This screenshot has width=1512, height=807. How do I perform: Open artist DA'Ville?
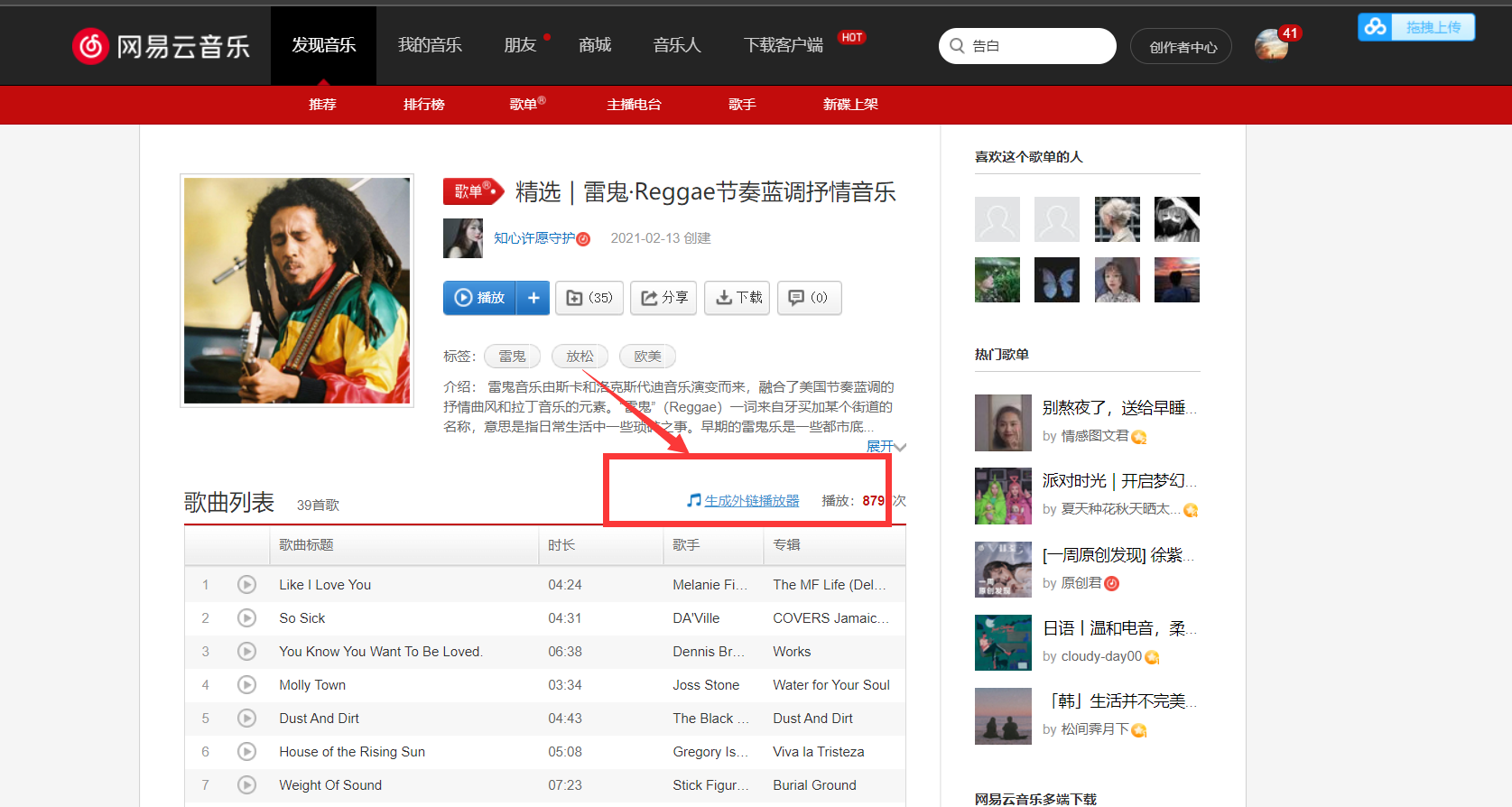(x=696, y=618)
